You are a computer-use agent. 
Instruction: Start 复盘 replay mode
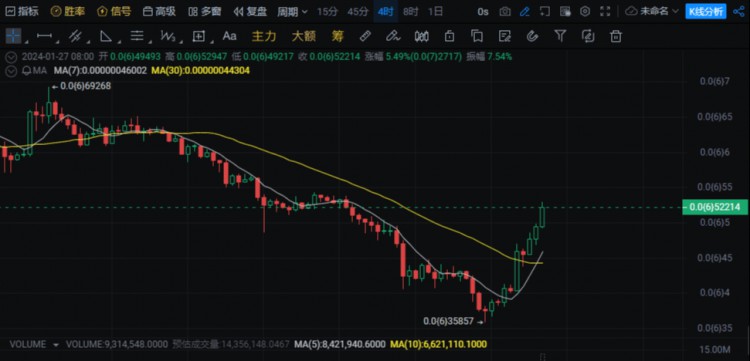coord(250,11)
